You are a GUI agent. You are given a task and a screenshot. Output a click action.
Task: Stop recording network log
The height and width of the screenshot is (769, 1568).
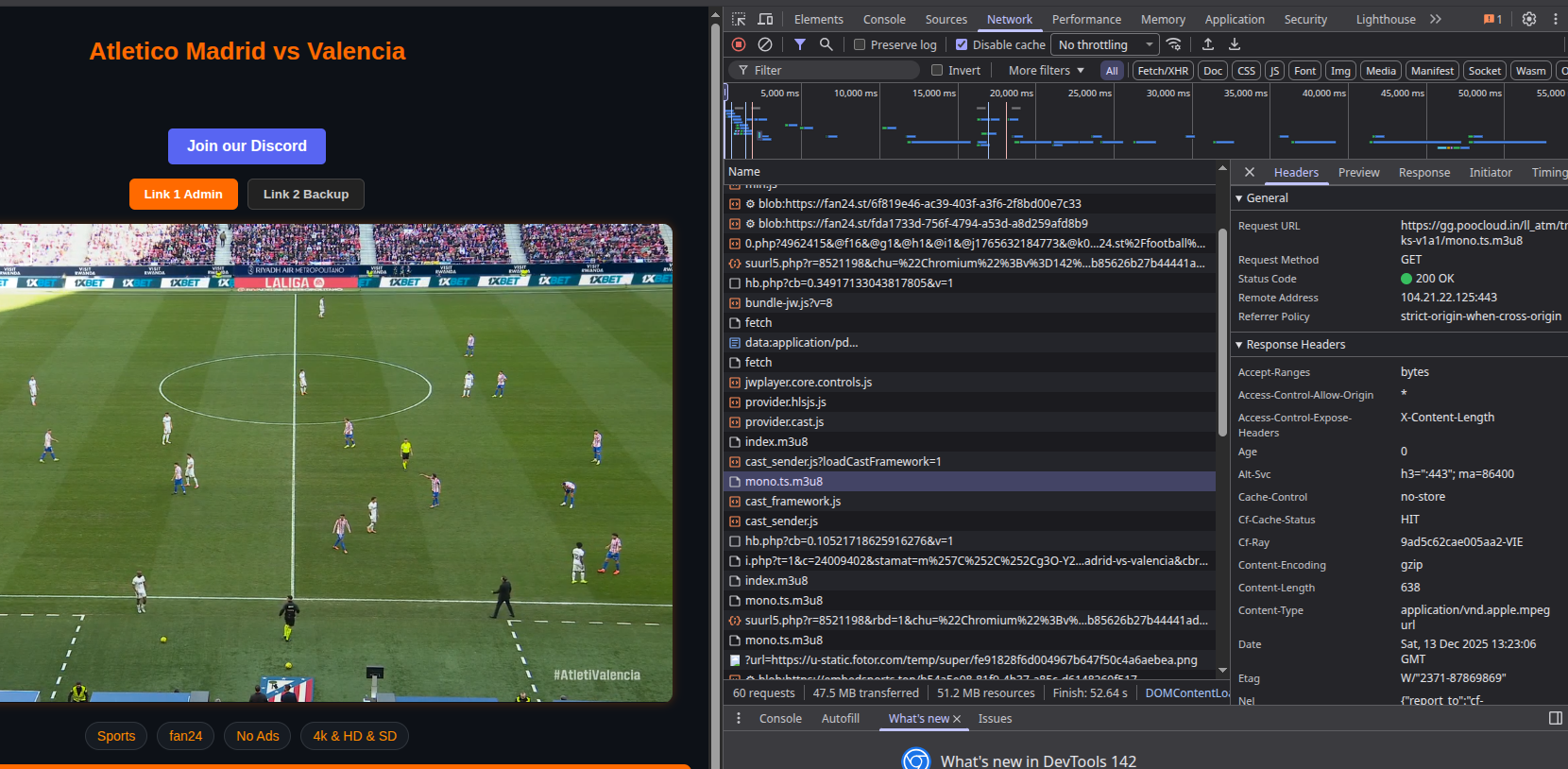click(x=739, y=44)
